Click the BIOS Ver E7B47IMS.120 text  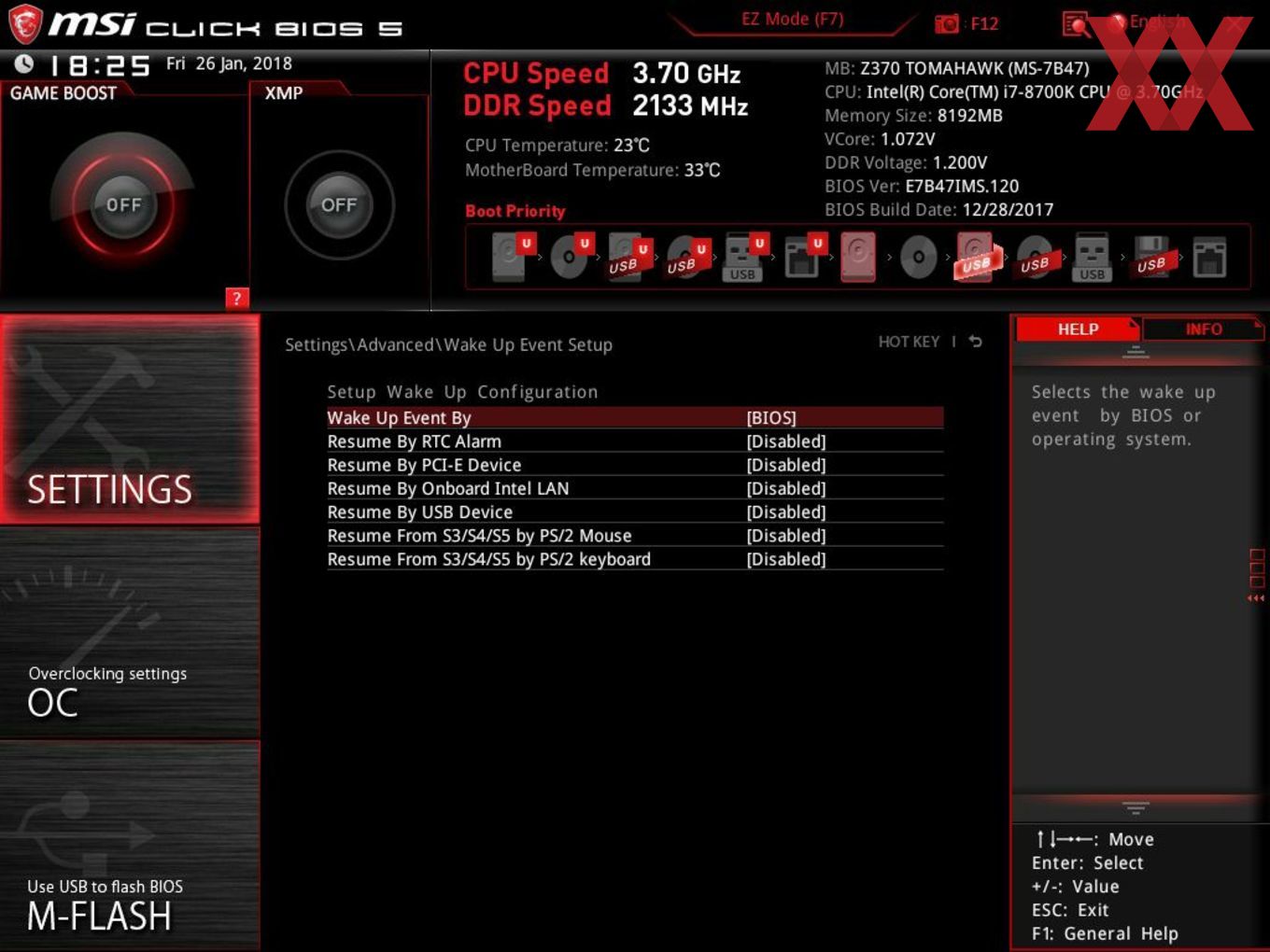[x=922, y=186]
